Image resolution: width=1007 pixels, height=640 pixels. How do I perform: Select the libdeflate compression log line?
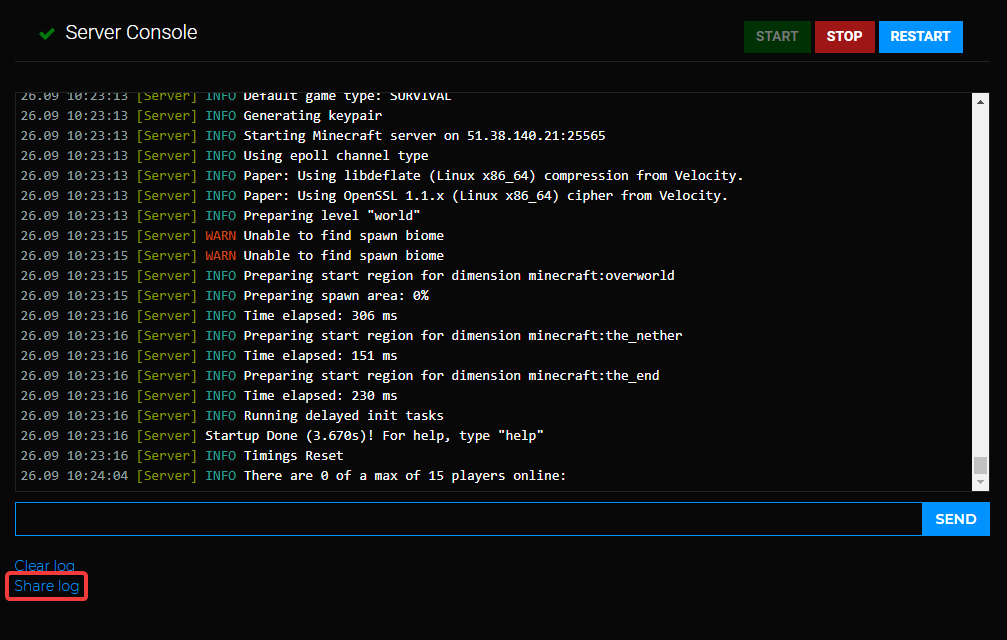point(381,175)
